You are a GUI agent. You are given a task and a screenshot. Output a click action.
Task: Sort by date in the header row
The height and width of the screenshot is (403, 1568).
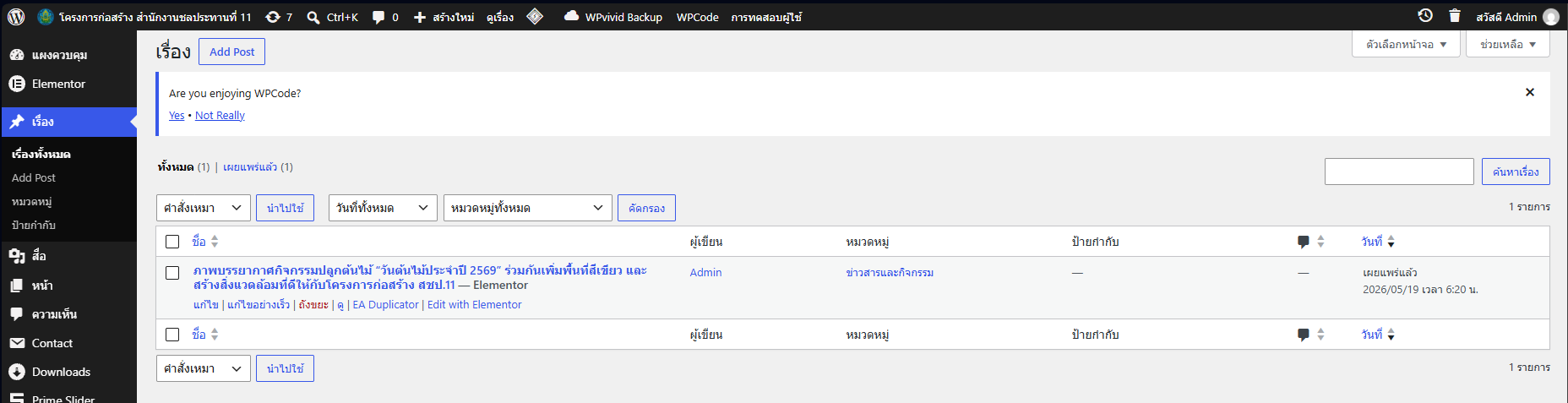click(x=1378, y=242)
